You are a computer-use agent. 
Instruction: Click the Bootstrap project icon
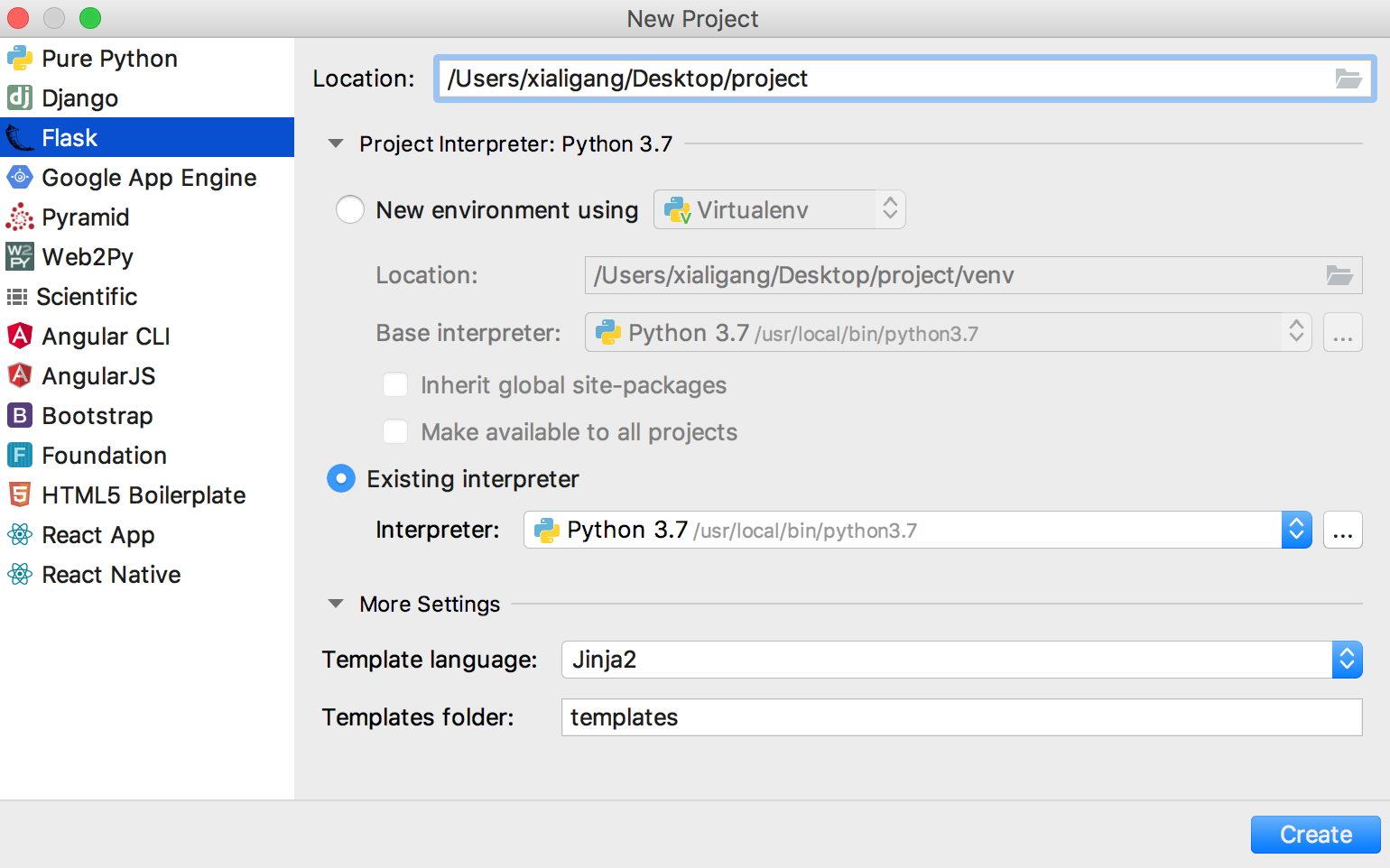[20, 416]
